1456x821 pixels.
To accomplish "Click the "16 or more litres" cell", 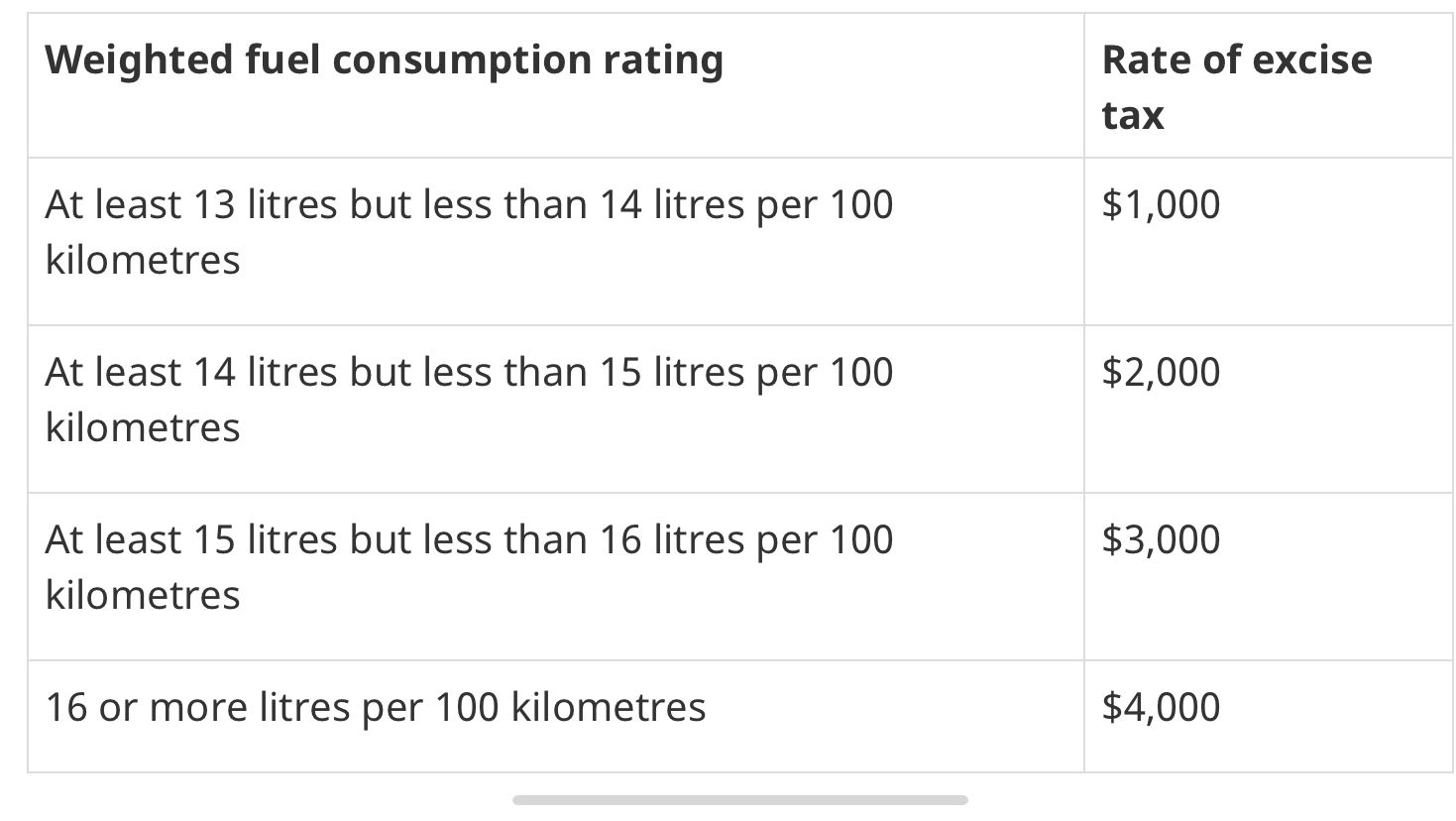I will (376, 708).
